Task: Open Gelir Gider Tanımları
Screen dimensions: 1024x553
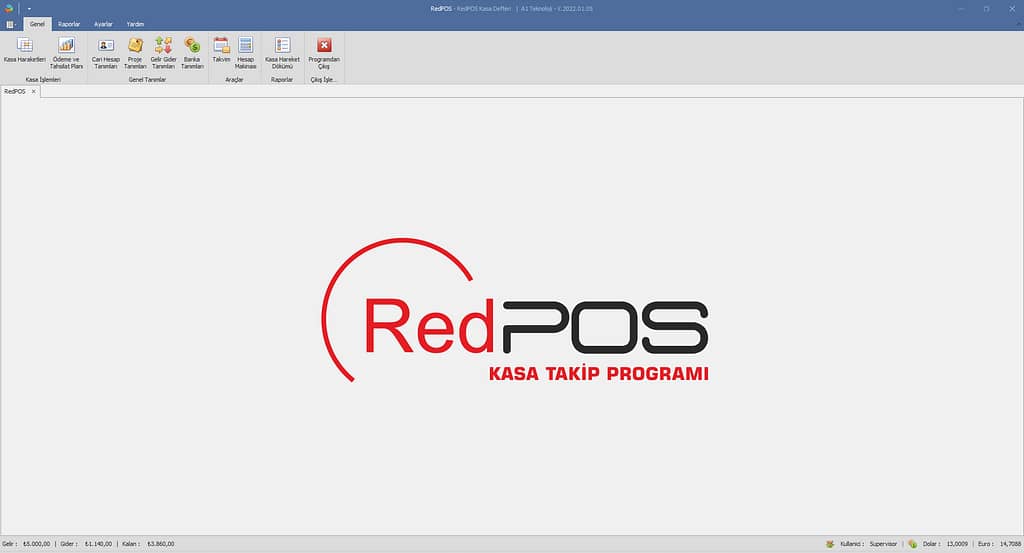Action: 163,53
